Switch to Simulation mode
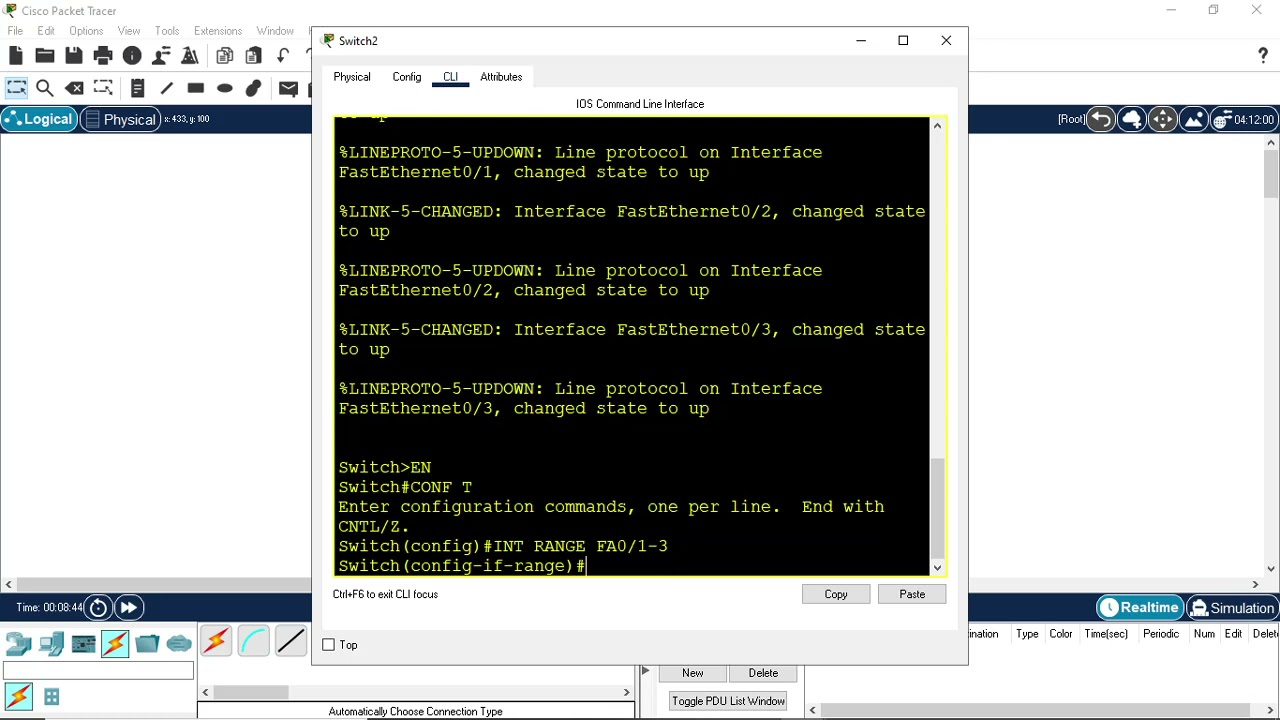Screen dimensions: 1280x720 [1232, 608]
